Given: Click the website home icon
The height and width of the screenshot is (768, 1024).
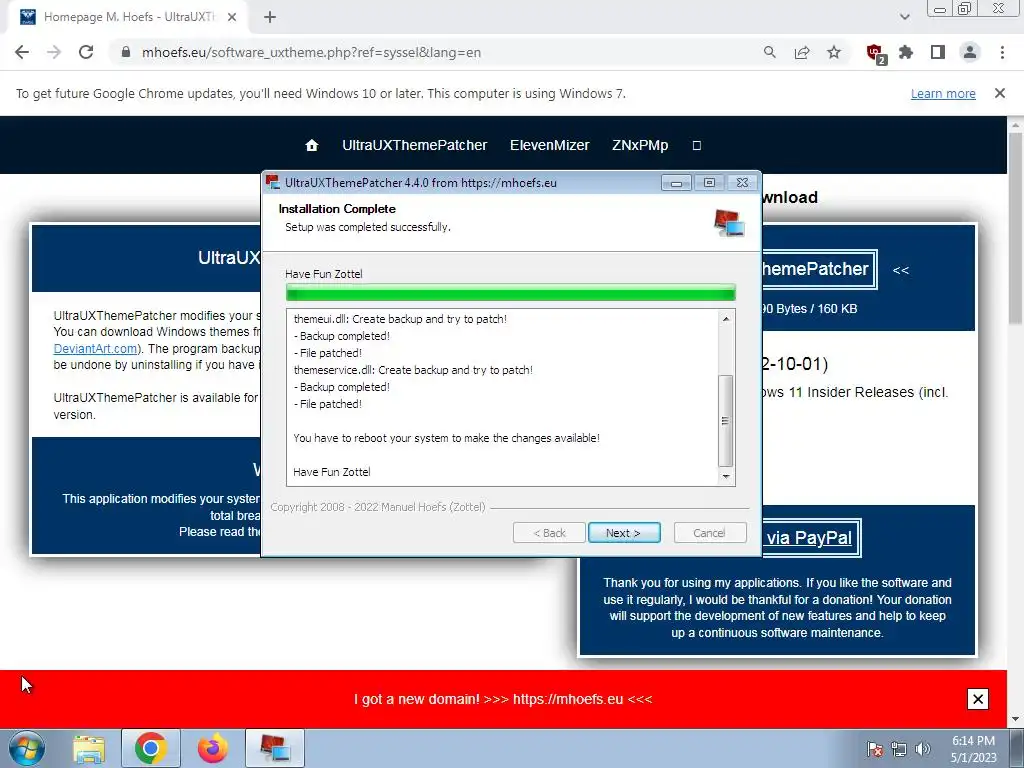Looking at the screenshot, I should (x=312, y=145).
